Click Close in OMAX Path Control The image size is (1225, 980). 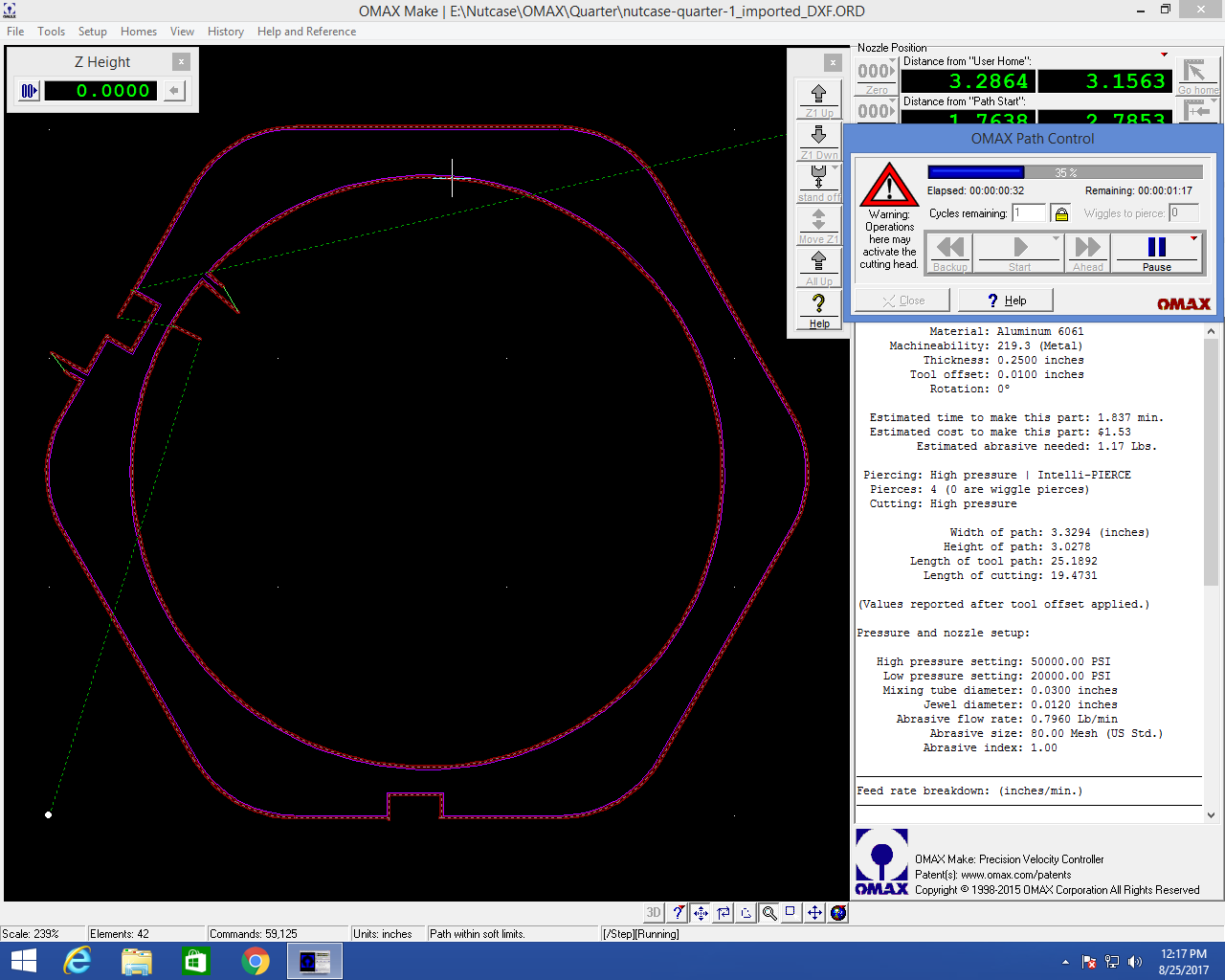point(902,301)
